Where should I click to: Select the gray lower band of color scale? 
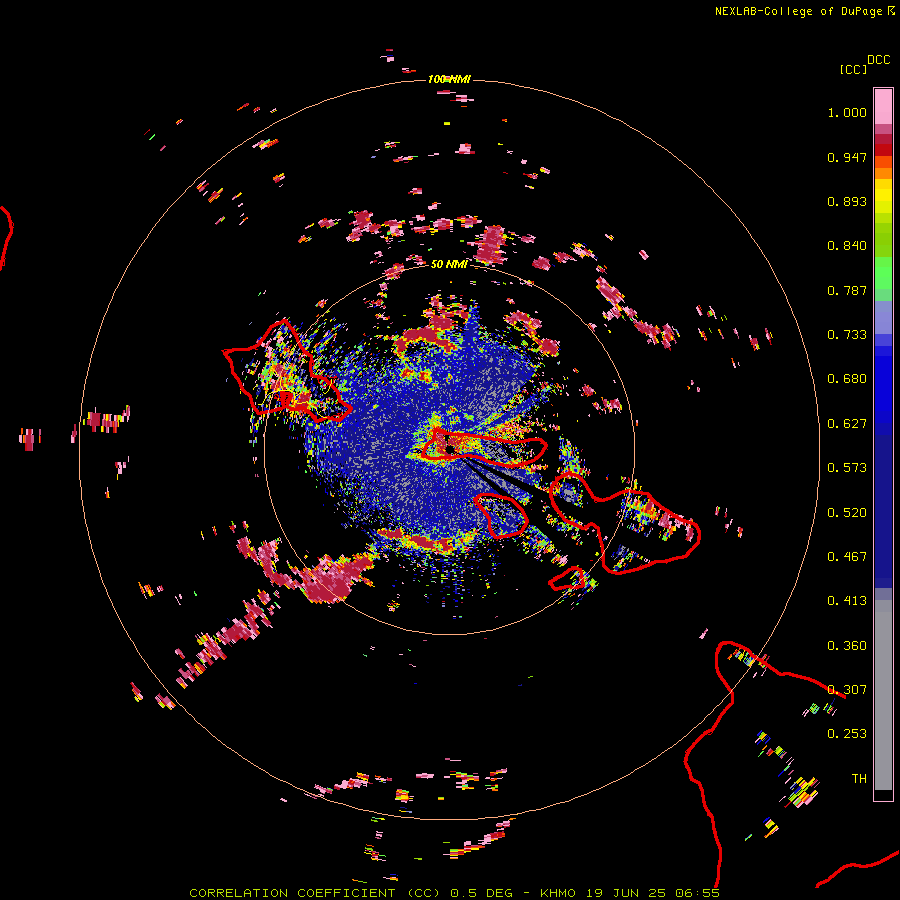pyautogui.click(x=883, y=695)
